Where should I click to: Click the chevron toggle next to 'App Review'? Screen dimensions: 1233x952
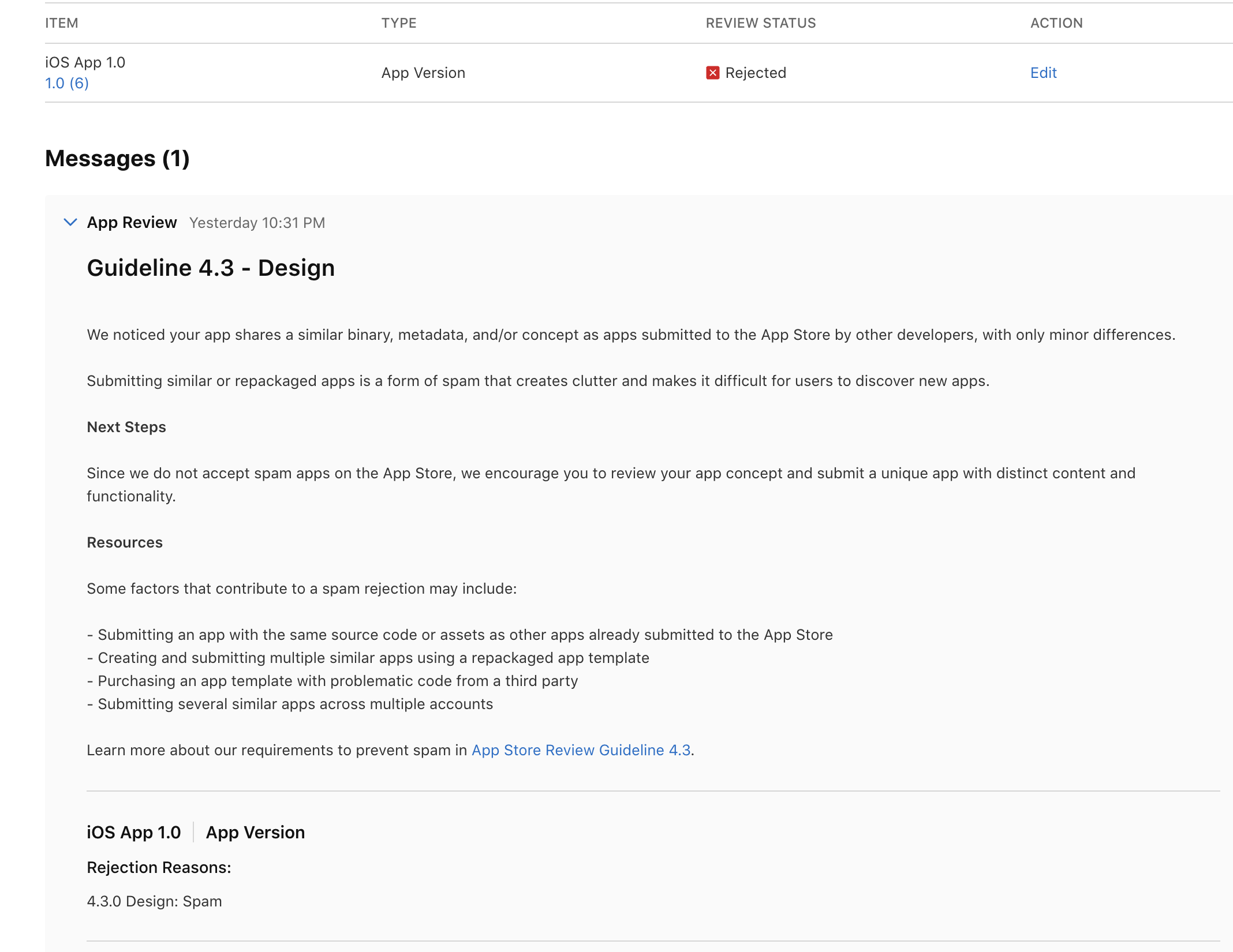click(x=70, y=222)
